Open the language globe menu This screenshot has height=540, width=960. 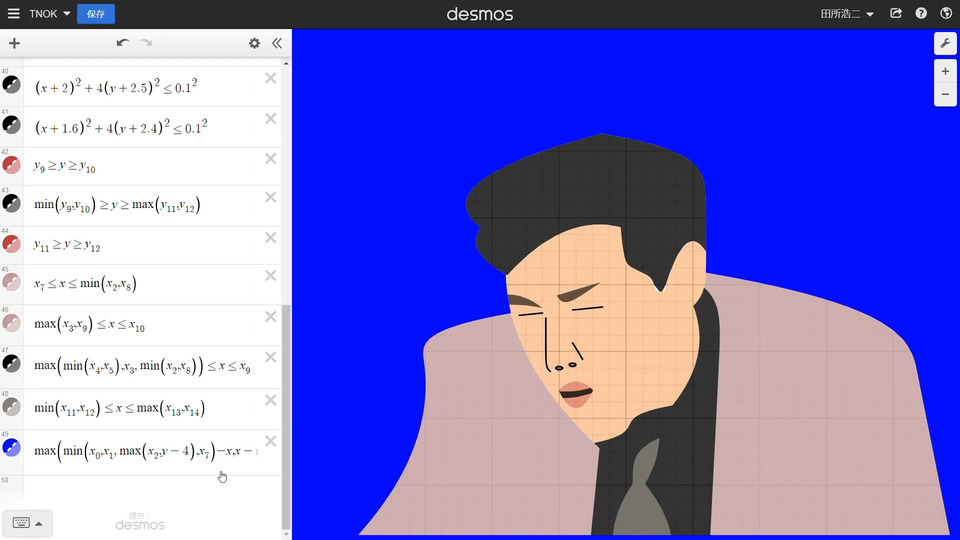coord(945,14)
